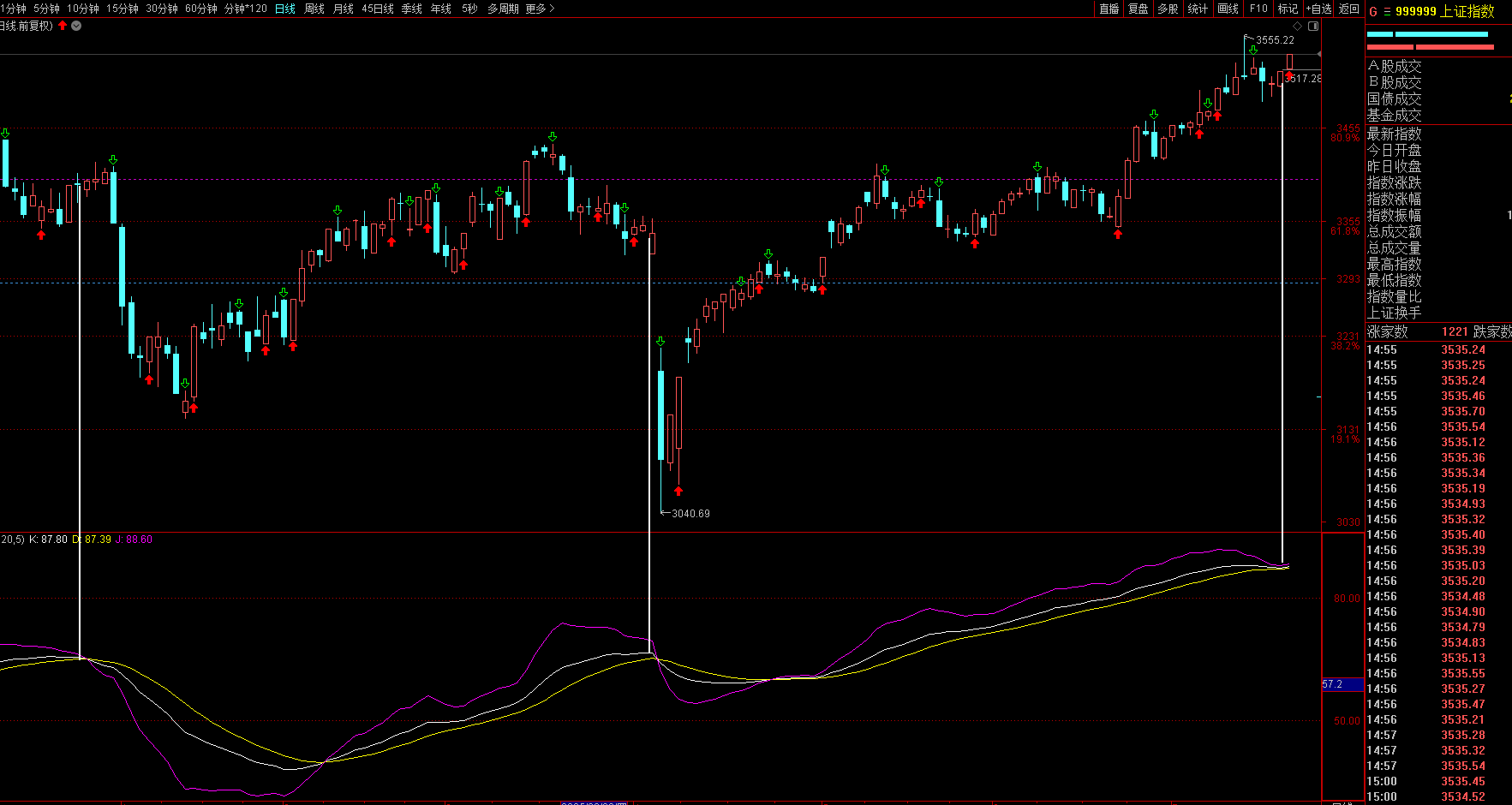Screen dimensions: 1512x805
Task: Select the 日线 daily period
Action: (285, 9)
